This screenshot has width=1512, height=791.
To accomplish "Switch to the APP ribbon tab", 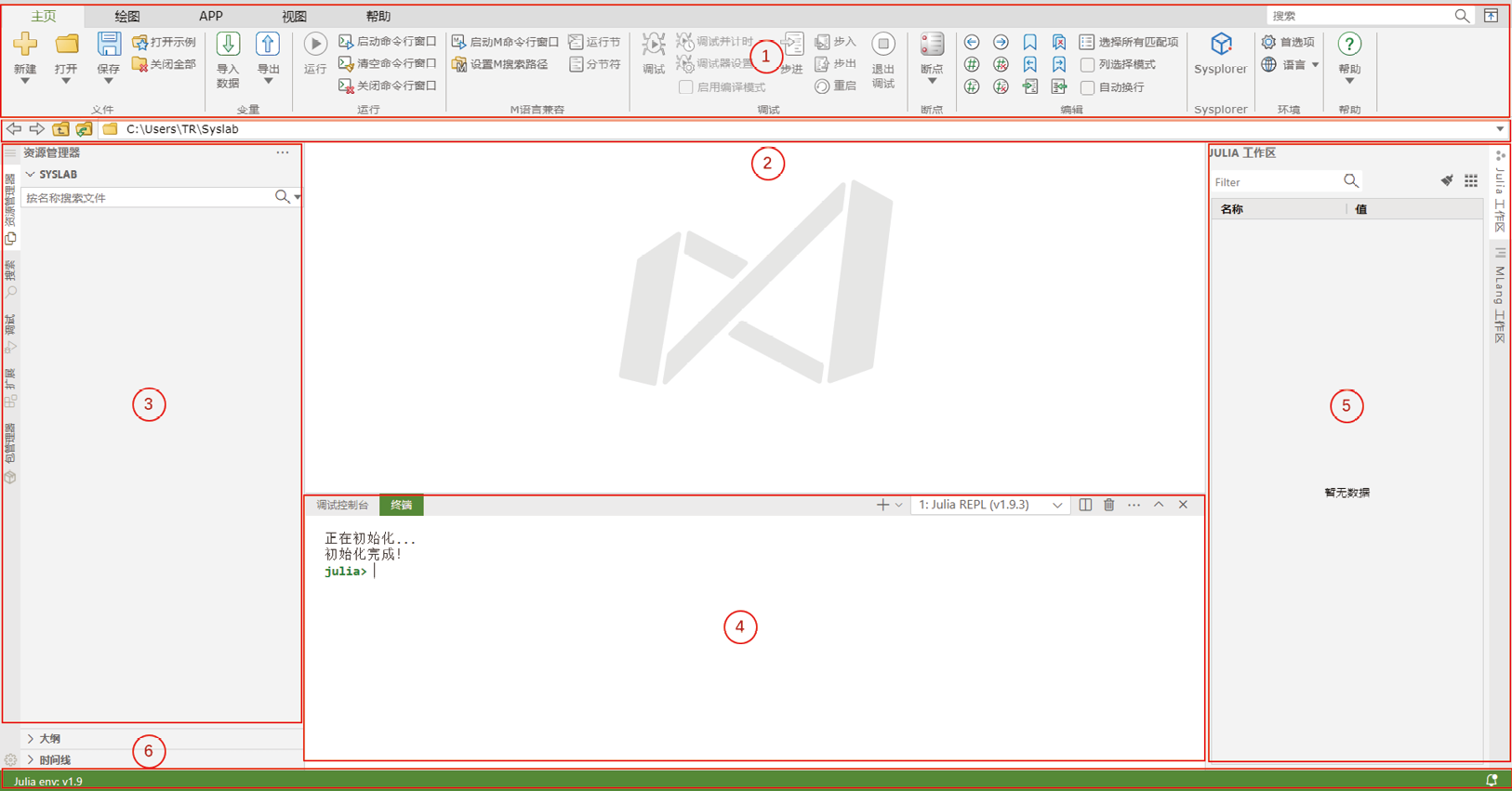I will coord(211,17).
